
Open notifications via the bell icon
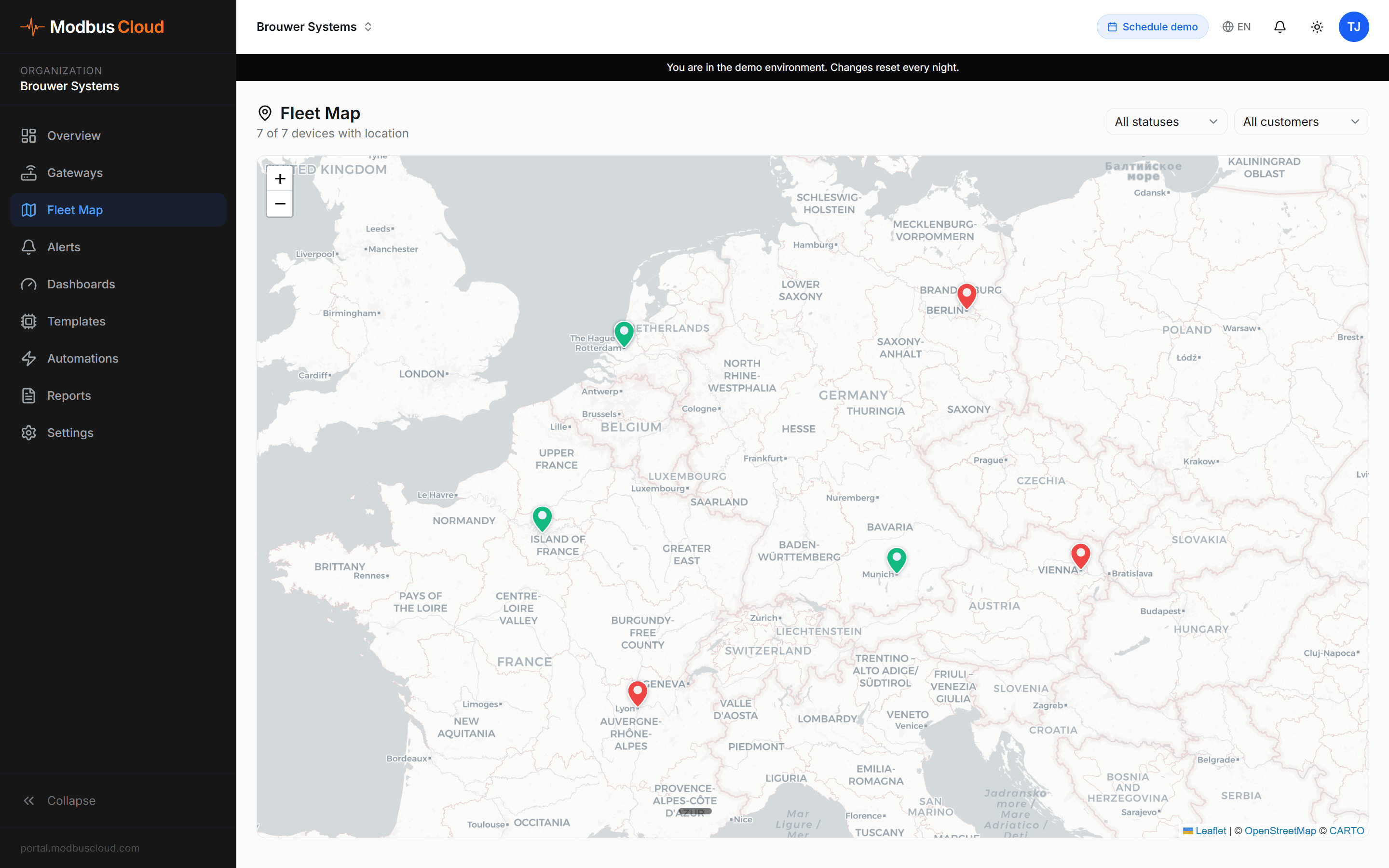1280,27
